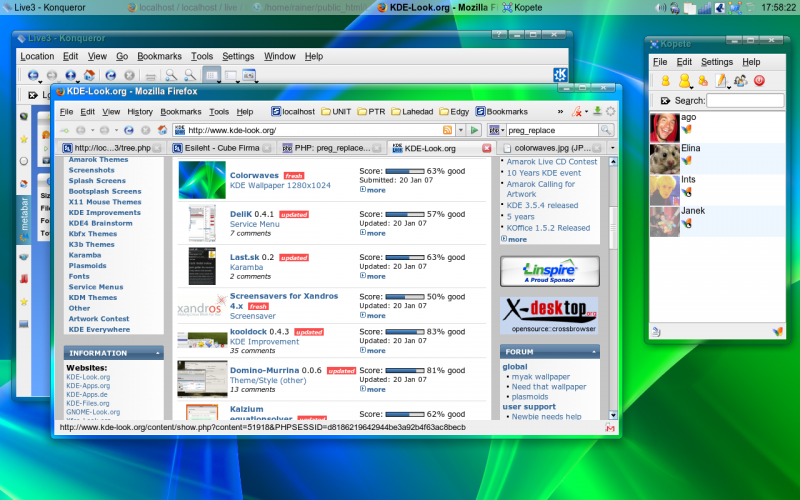The width and height of the screenshot is (800, 500).
Task: Click the MSN butterfly icon in the Kopete status bar
Action: coord(778,332)
